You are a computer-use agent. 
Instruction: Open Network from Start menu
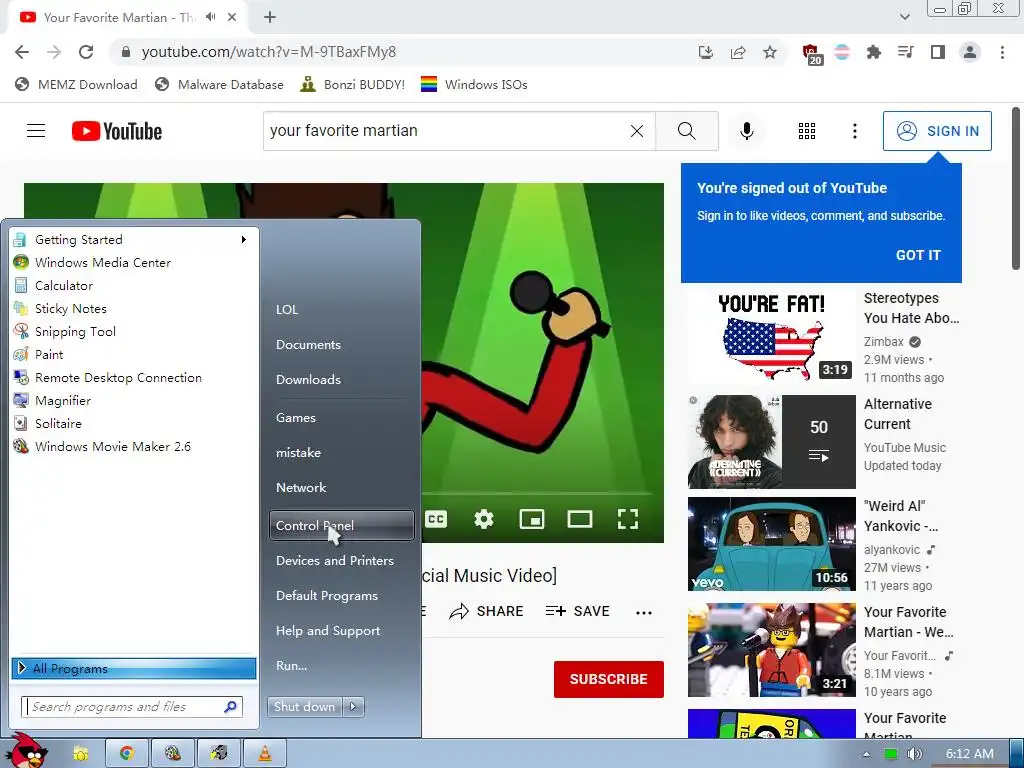(x=301, y=488)
